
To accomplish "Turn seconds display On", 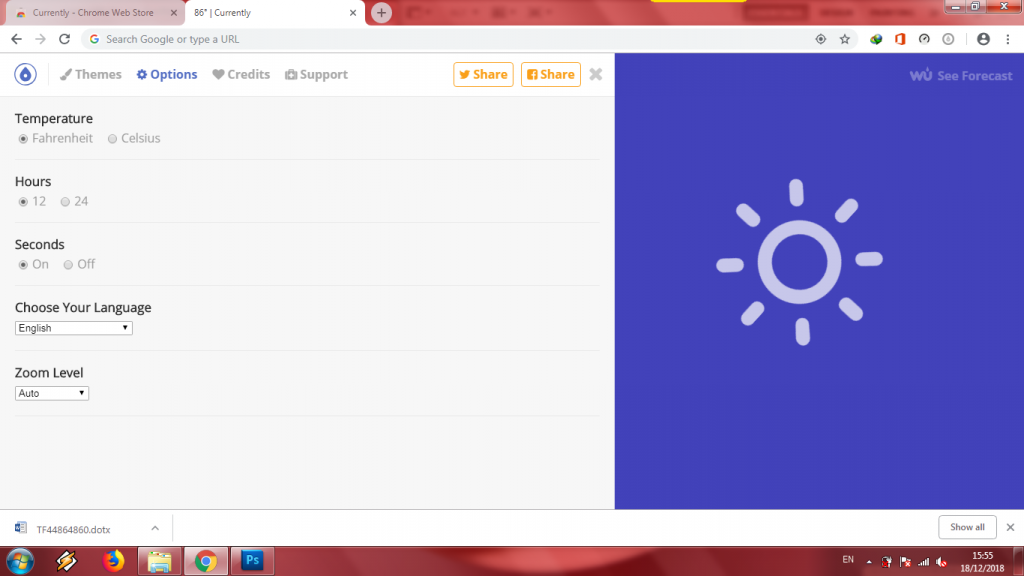I will pos(24,264).
